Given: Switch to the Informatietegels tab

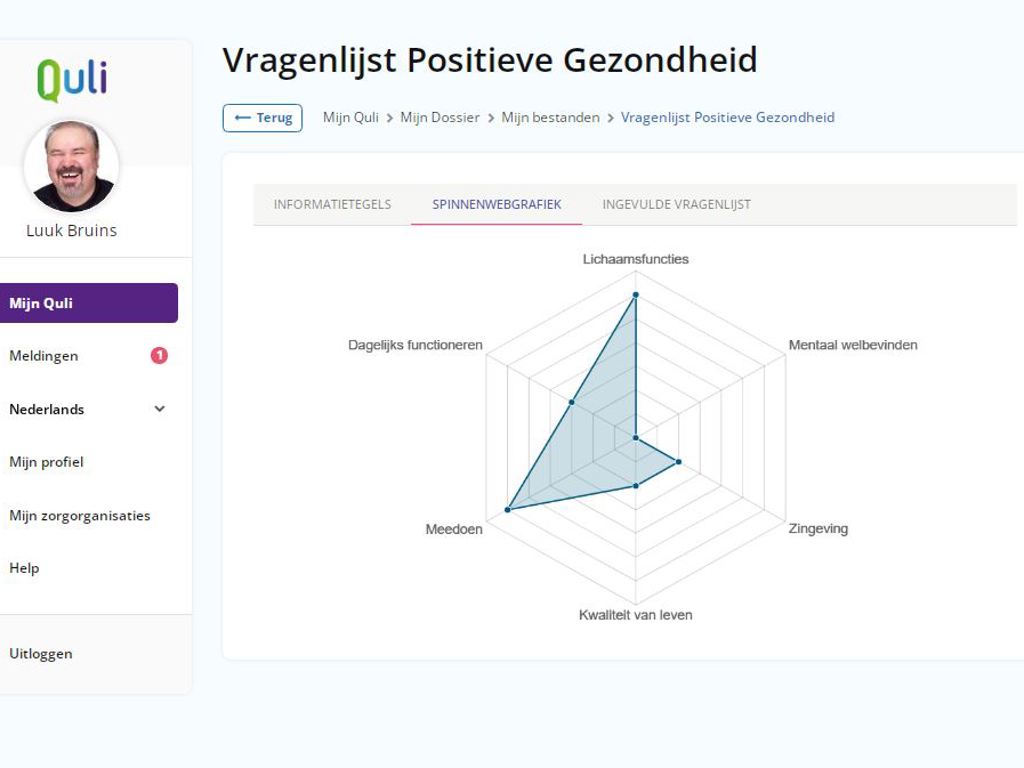Looking at the screenshot, I should tap(332, 204).
